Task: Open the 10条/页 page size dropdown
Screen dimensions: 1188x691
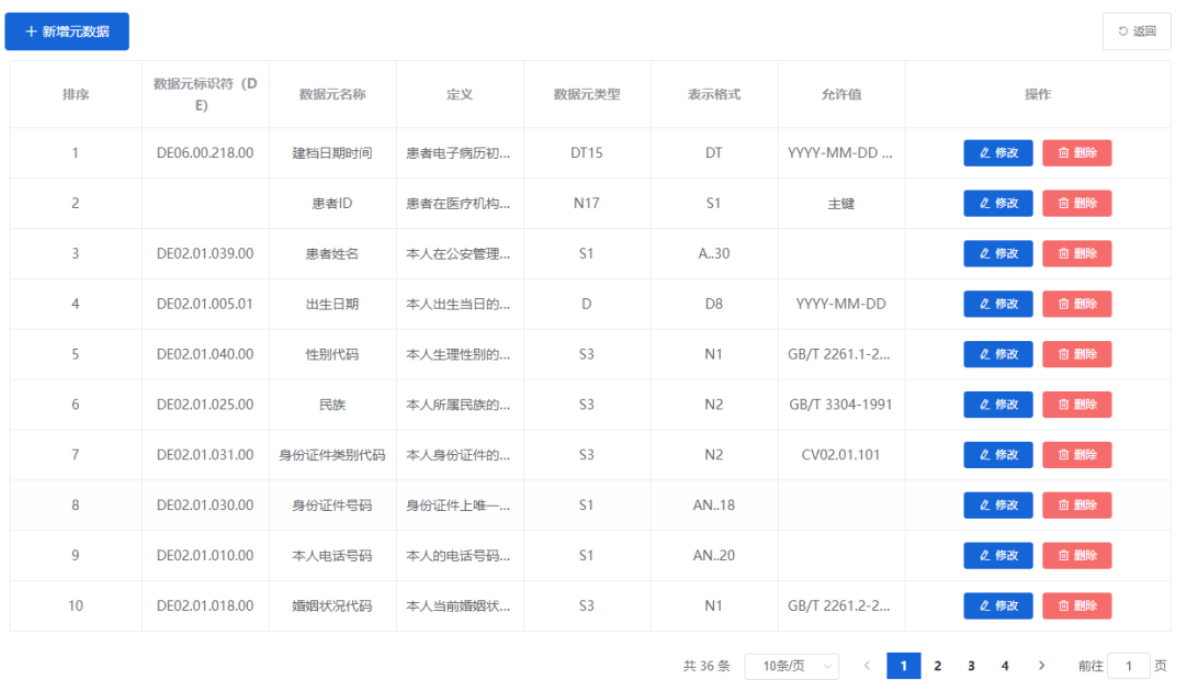Action: tap(792, 666)
